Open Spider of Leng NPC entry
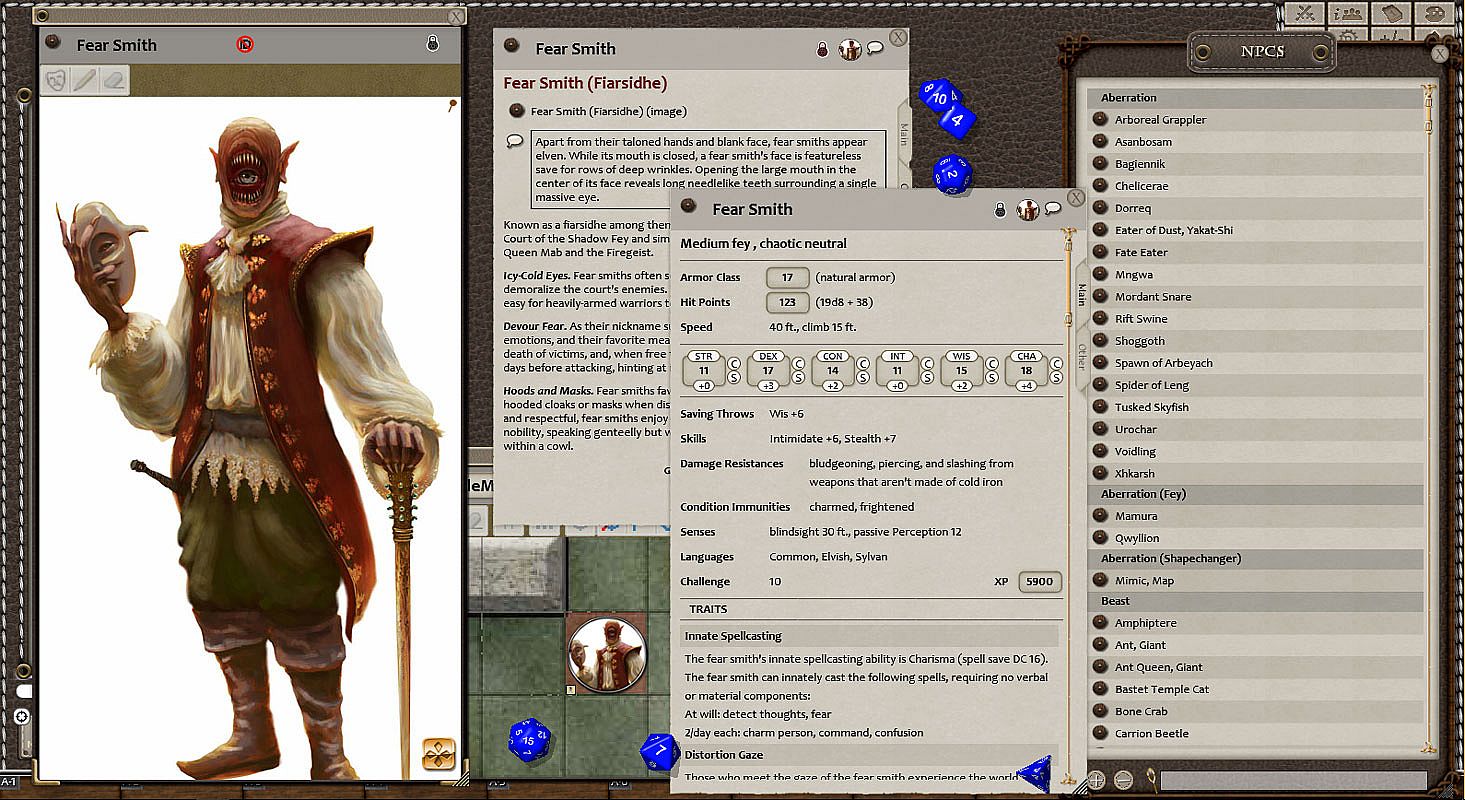This screenshot has width=1465, height=800. click(1255, 385)
